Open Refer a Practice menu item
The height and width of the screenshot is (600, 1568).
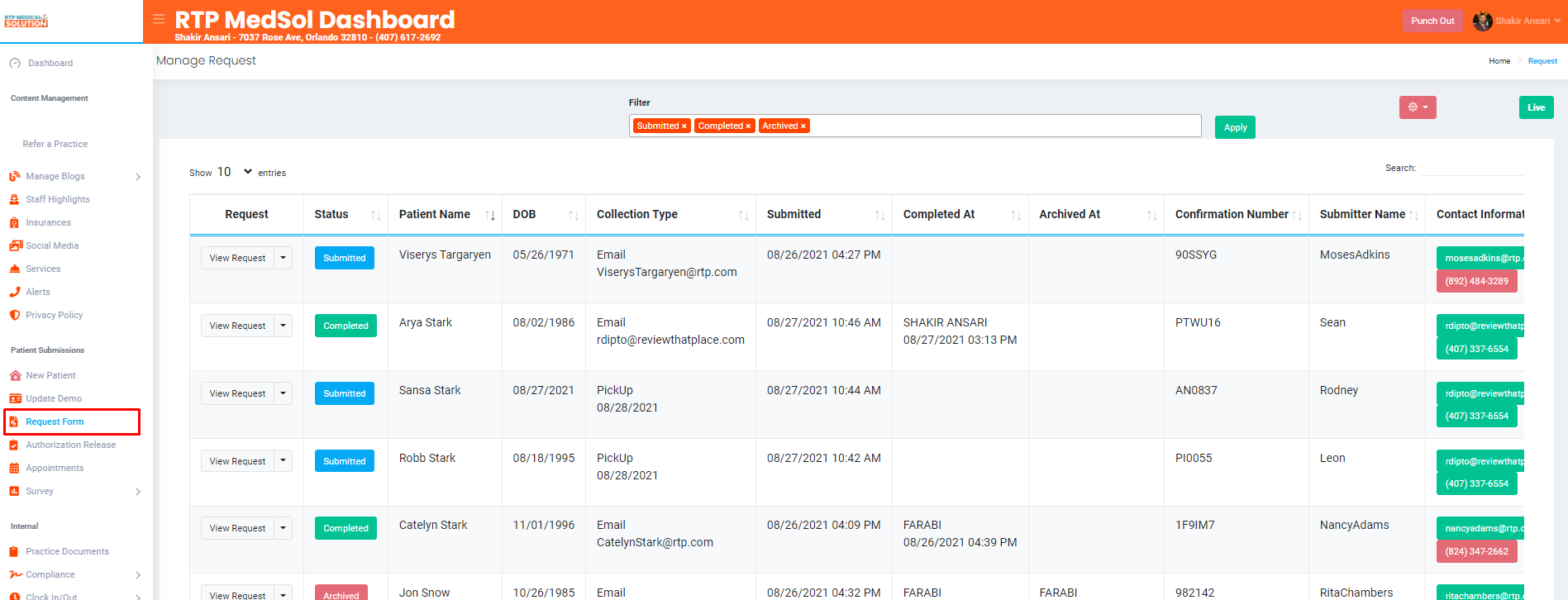coord(55,144)
